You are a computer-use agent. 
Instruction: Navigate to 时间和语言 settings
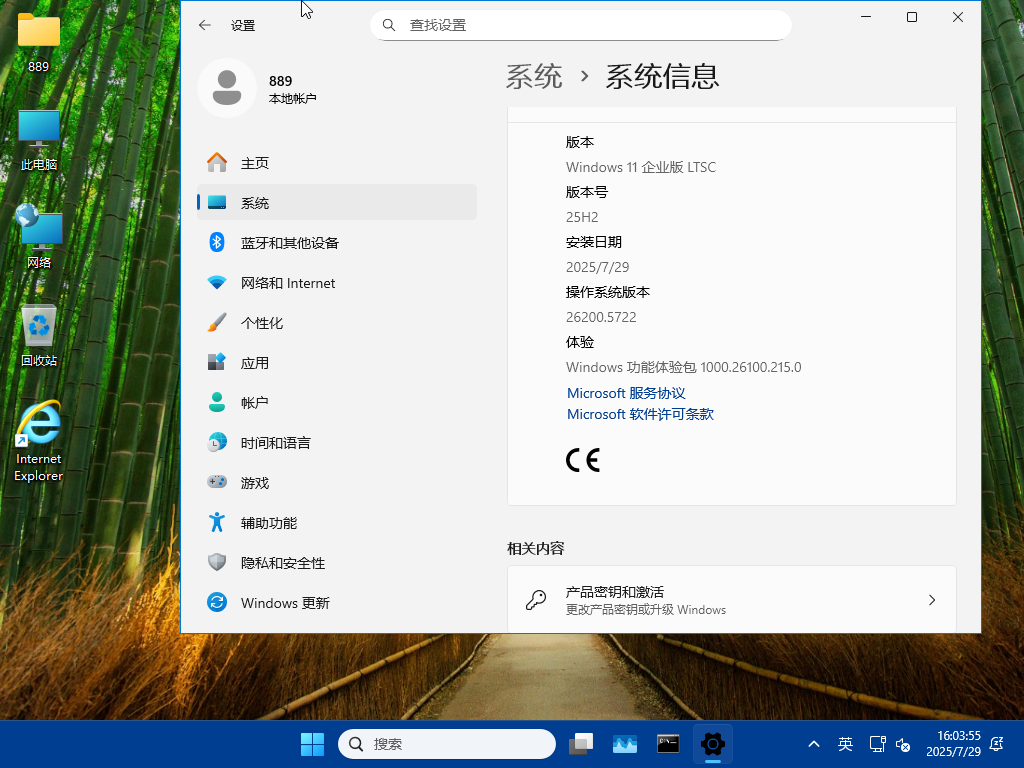(337, 443)
